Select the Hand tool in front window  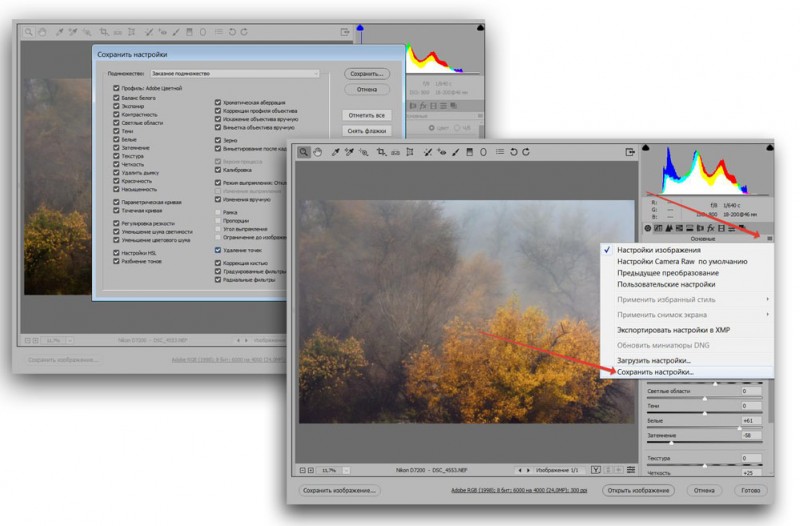tap(318, 152)
